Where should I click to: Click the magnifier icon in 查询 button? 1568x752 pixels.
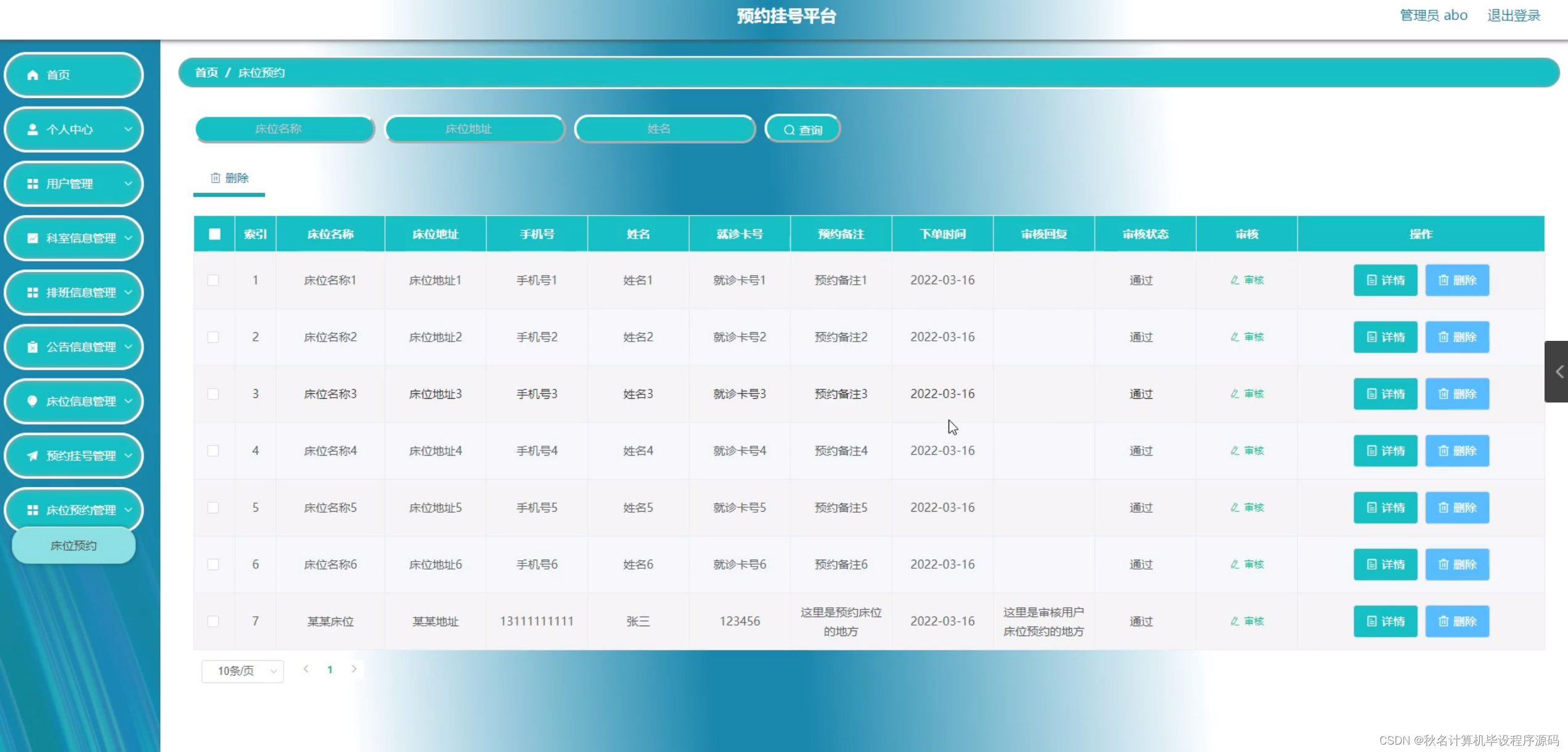[789, 129]
